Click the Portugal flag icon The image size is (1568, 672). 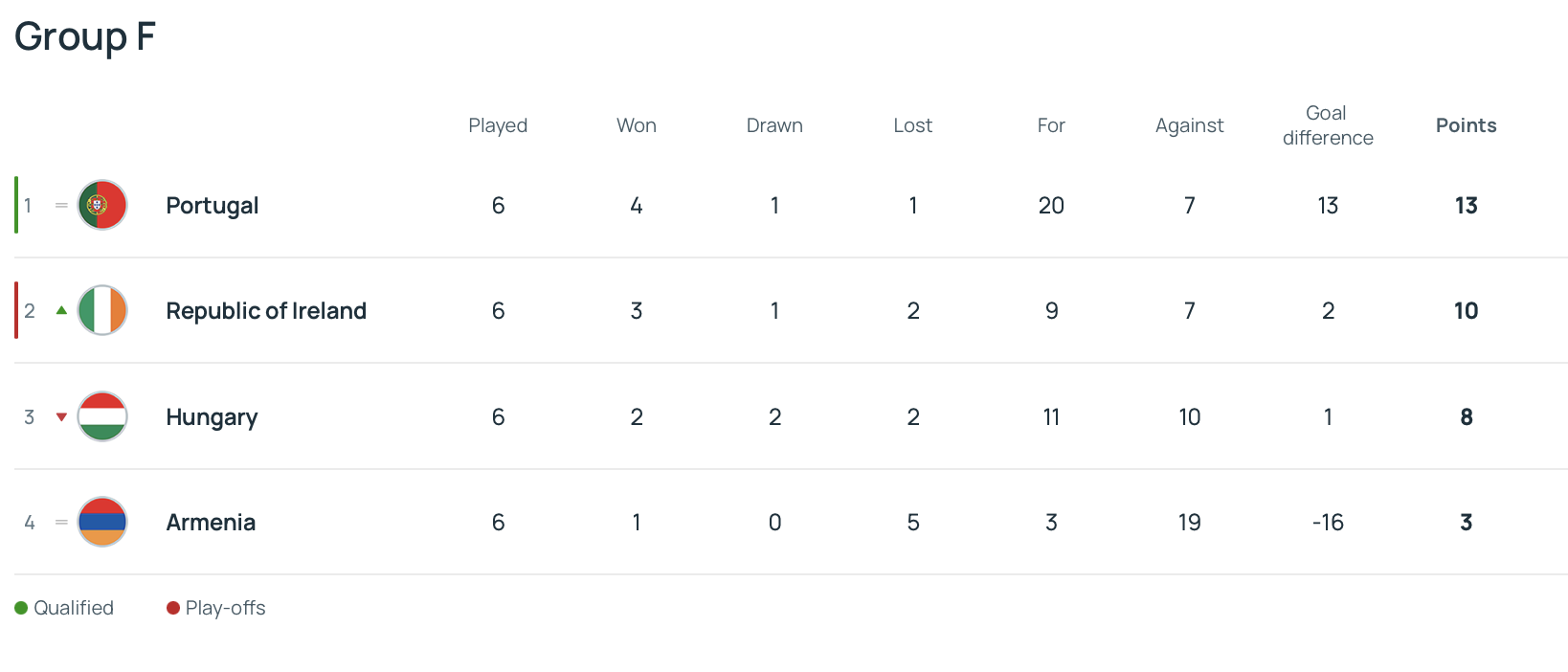[102, 205]
